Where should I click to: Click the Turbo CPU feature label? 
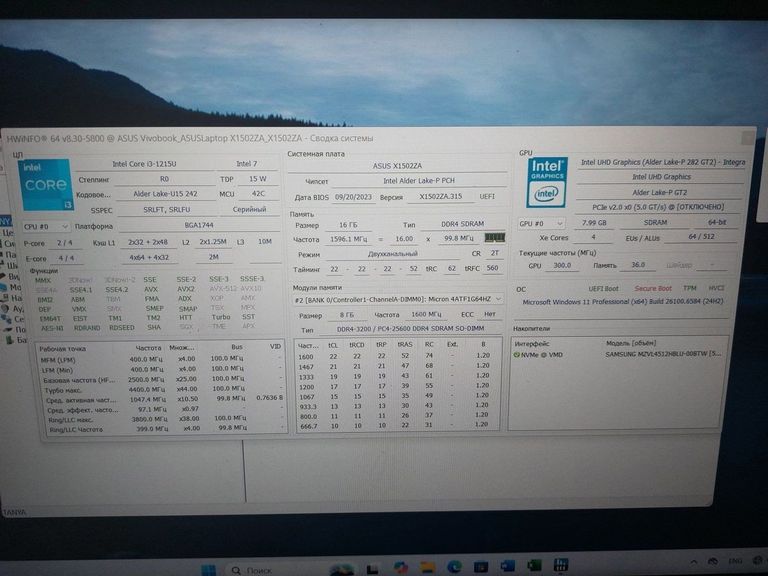tap(221, 317)
